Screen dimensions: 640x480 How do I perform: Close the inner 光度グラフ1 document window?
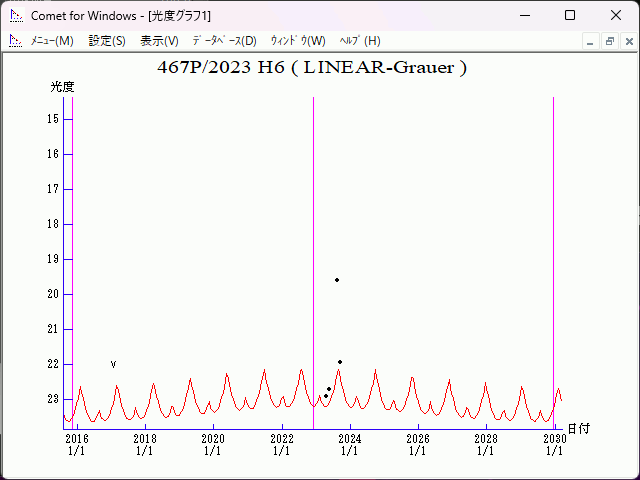pos(627,41)
